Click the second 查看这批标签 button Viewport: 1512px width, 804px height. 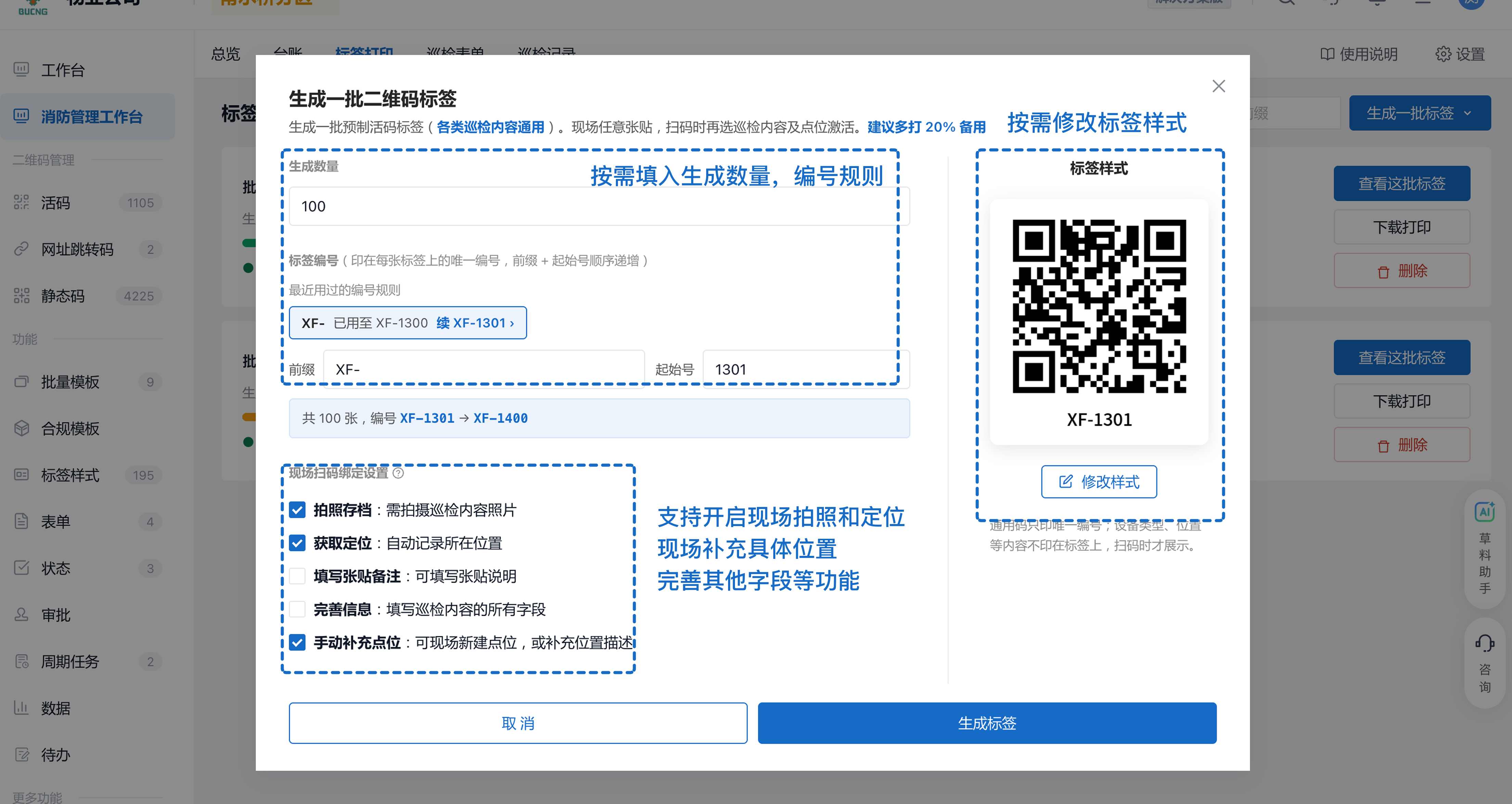click(x=1401, y=357)
